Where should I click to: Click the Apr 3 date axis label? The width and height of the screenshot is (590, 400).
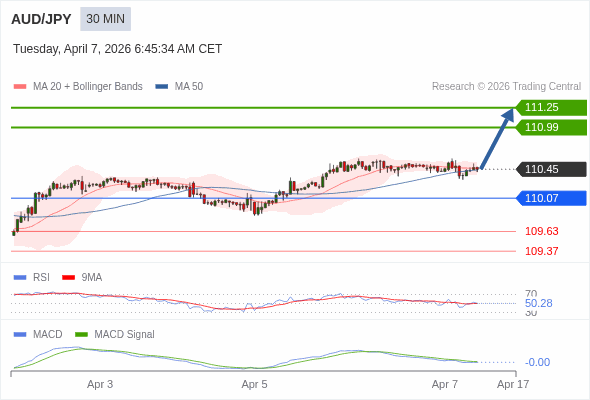[100, 384]
